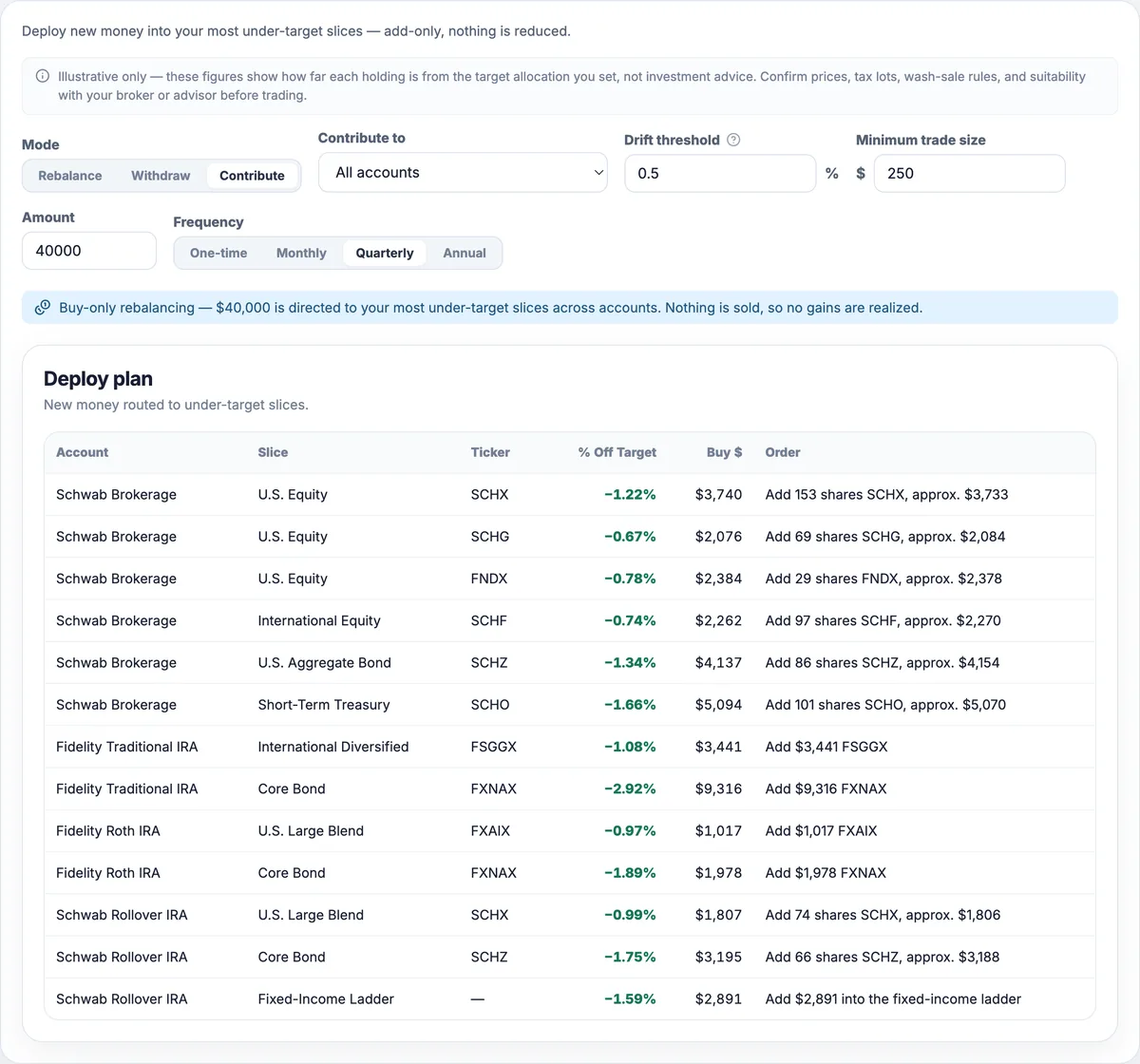Click the SCHF ticker cell

click(489, 620)
